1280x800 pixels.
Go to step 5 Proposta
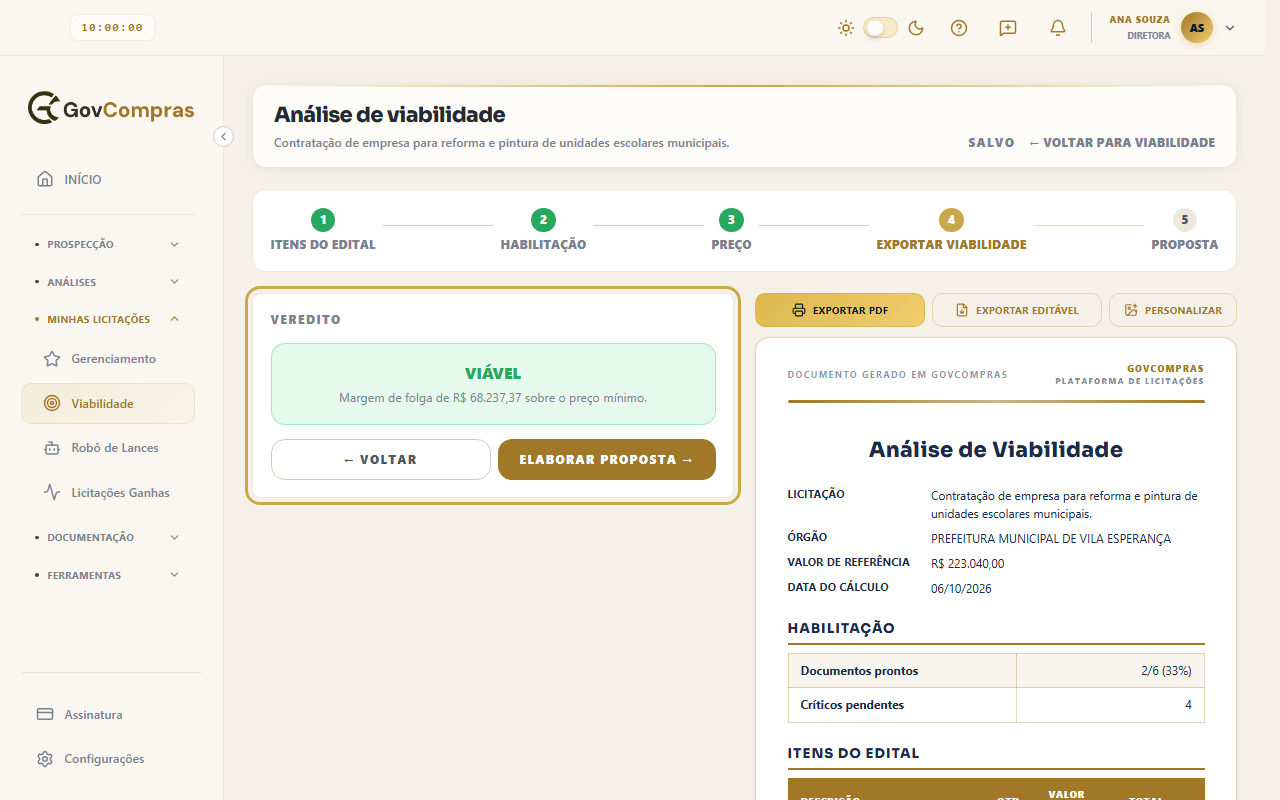pos(1184,230)
